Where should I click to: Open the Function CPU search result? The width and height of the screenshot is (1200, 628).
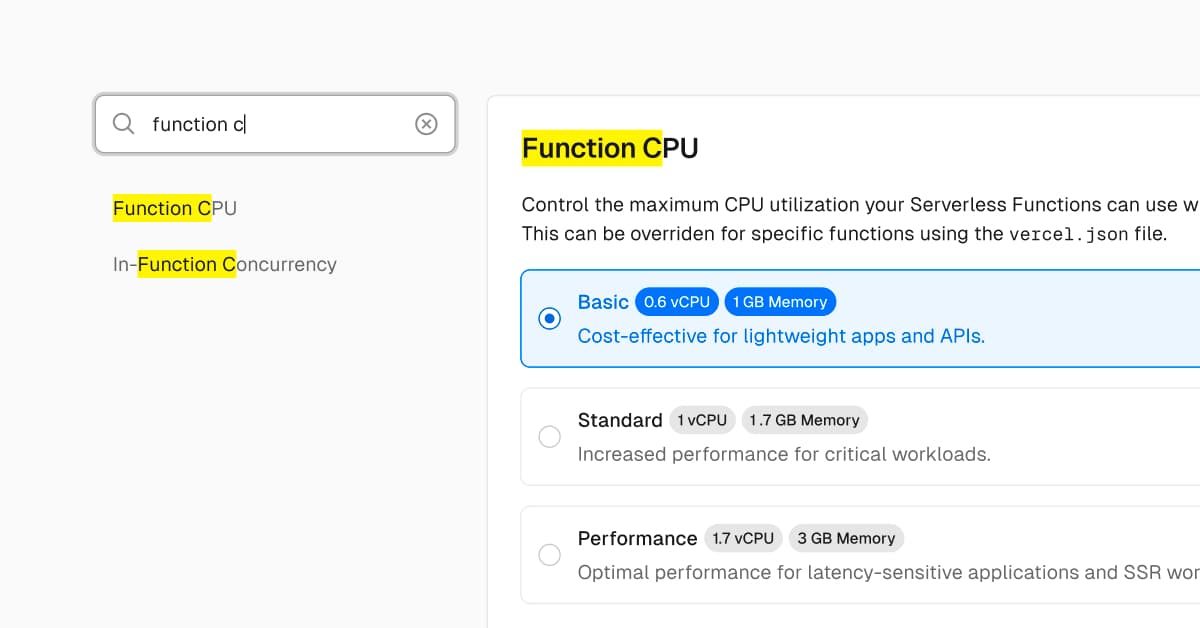175,208
